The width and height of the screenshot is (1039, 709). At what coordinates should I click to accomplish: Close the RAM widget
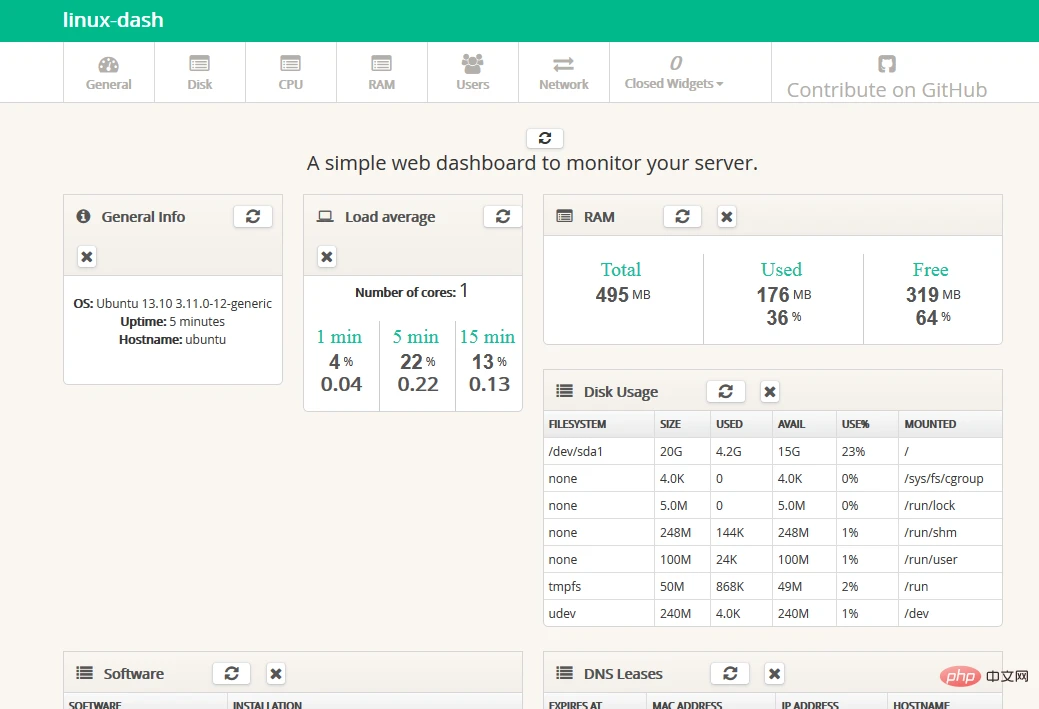(x=727, y=217)
